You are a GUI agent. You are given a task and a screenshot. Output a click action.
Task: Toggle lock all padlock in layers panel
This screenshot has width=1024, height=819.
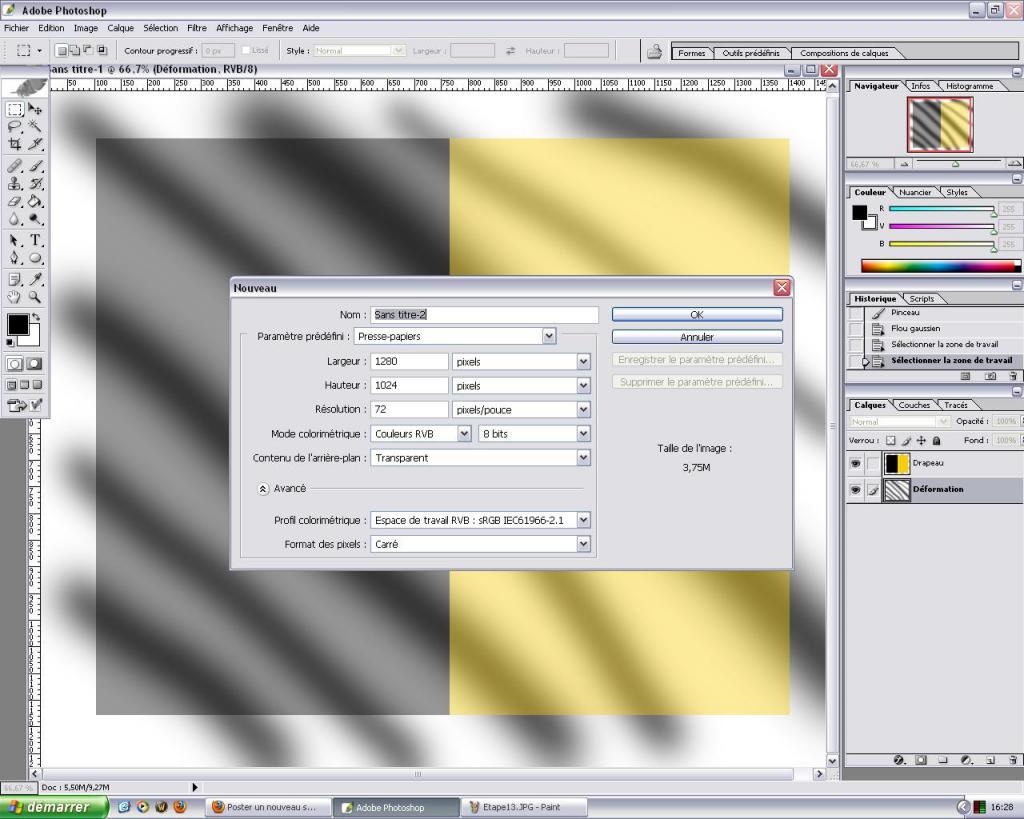(936, 441)
